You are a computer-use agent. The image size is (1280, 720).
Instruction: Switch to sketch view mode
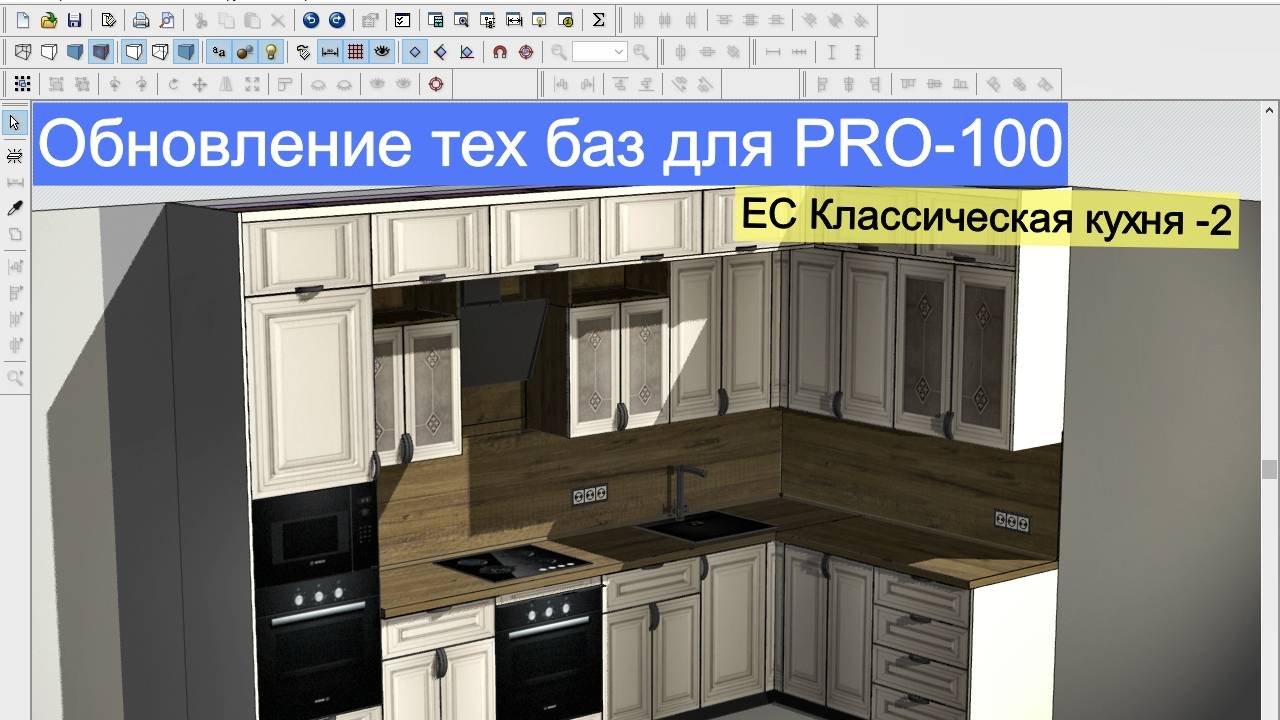click(48, 52)
